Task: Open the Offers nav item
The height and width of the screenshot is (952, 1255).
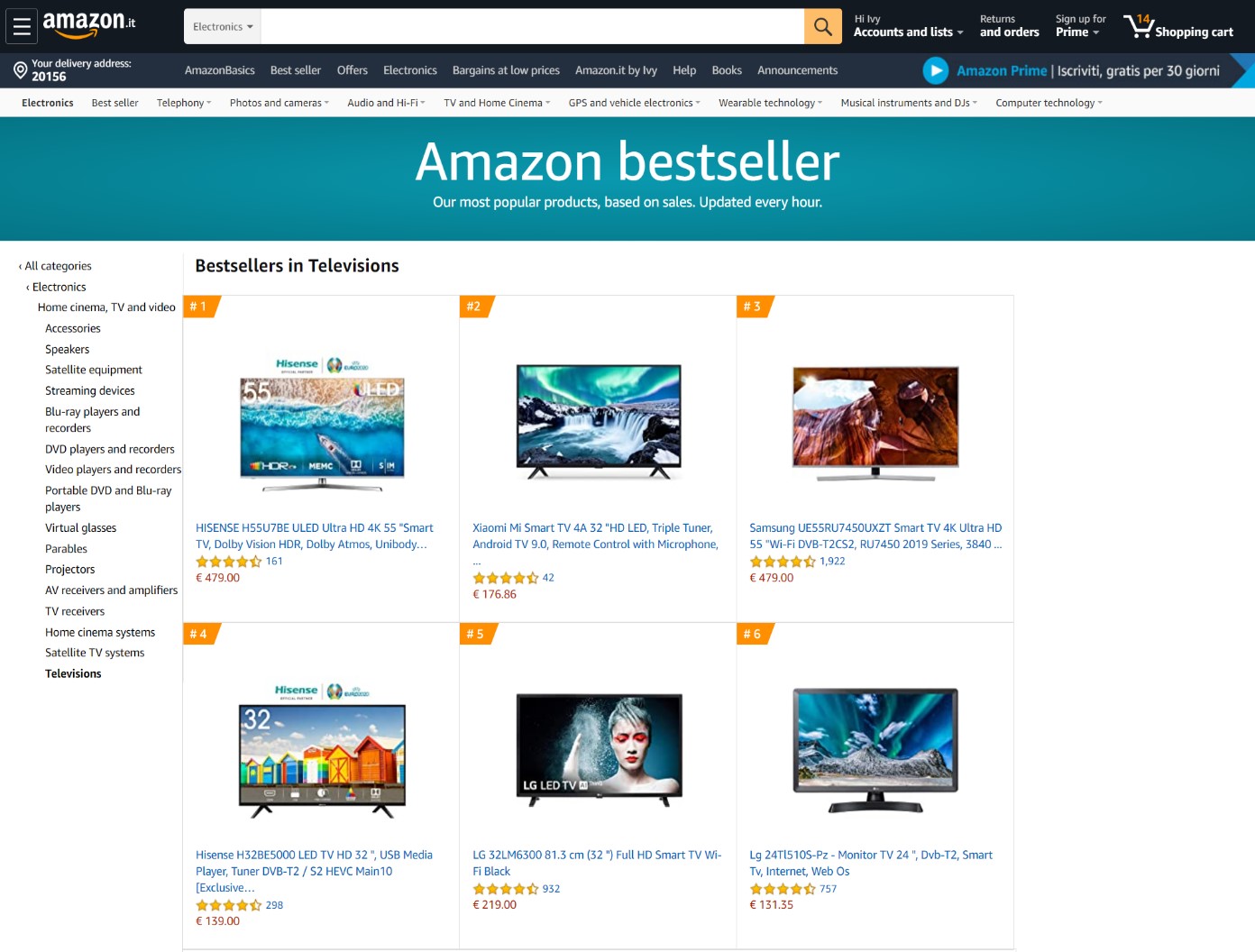Action: [x=352, y=70]
